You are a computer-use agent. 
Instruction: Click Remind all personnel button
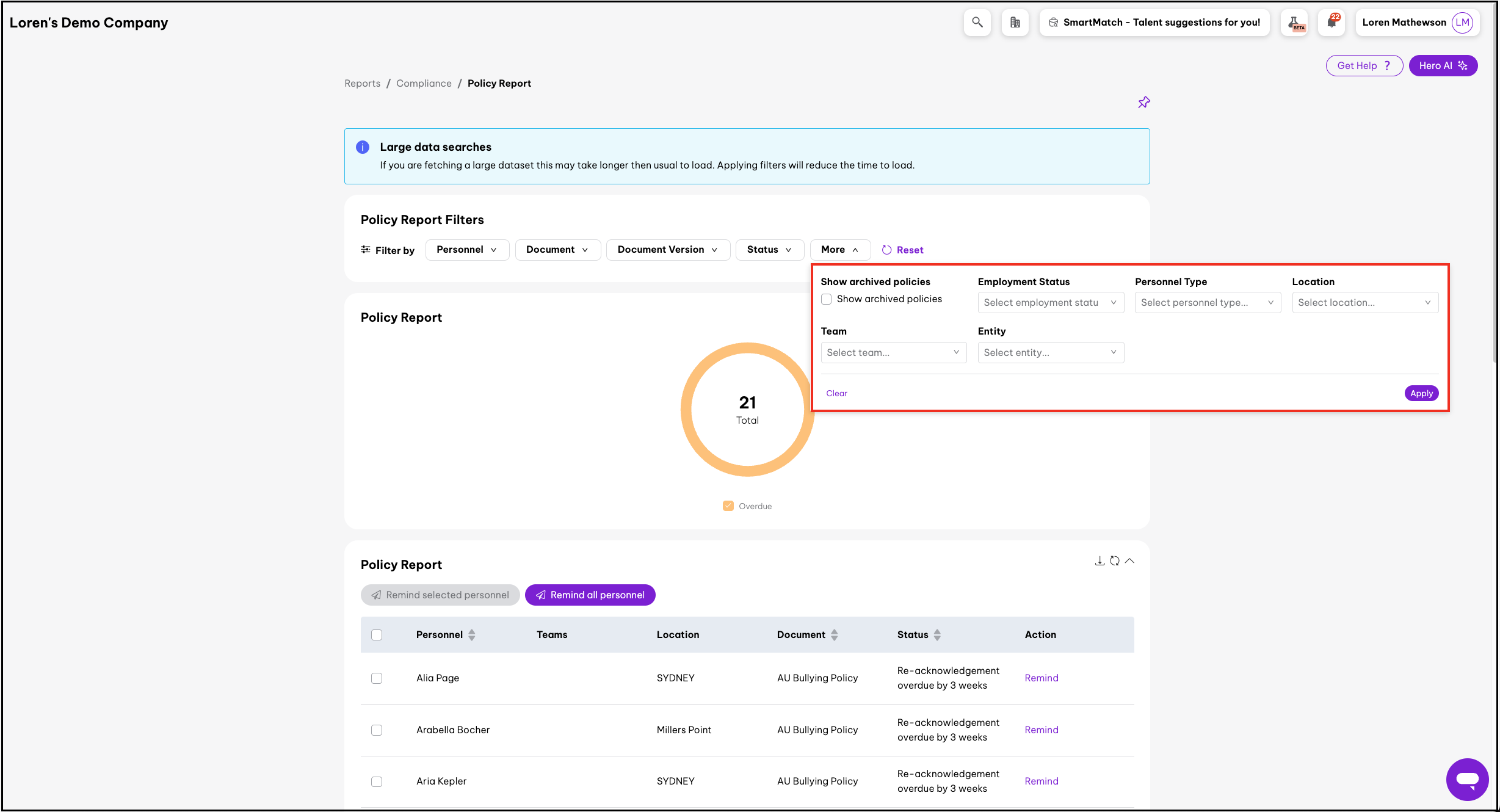coord(590,595)
